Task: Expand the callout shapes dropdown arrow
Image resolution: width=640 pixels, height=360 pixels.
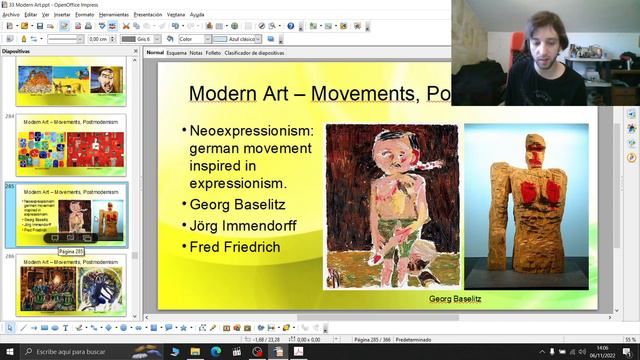Action: tap(176, 328)
